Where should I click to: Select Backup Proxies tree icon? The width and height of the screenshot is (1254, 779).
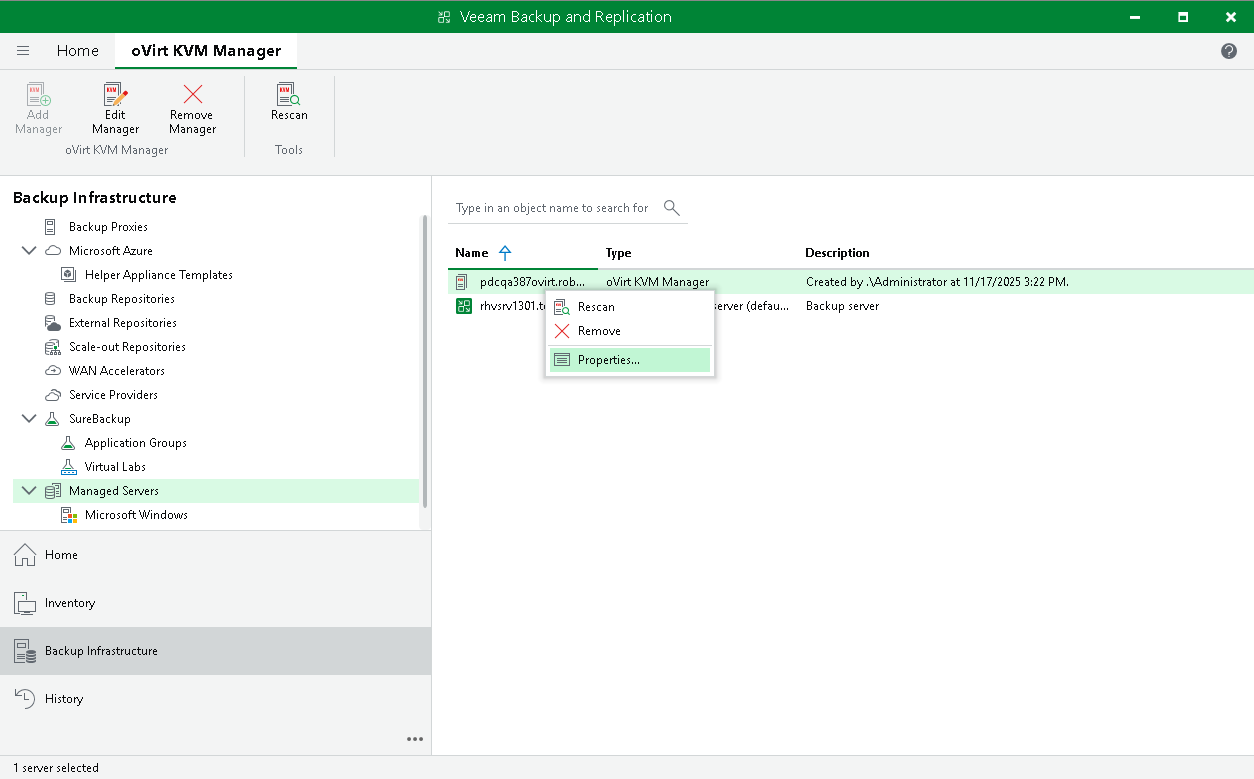tap(52, 227)
